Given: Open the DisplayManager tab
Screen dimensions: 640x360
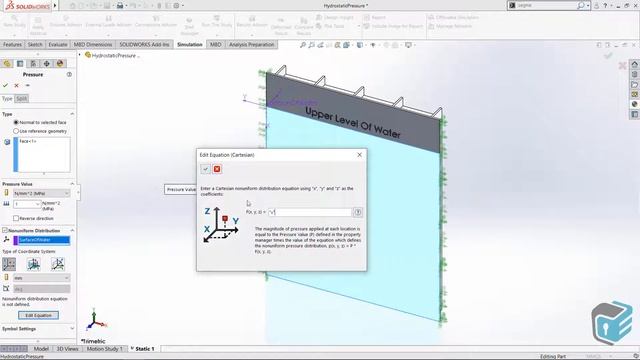Looking at the screenshot, I should pos(60,63).
